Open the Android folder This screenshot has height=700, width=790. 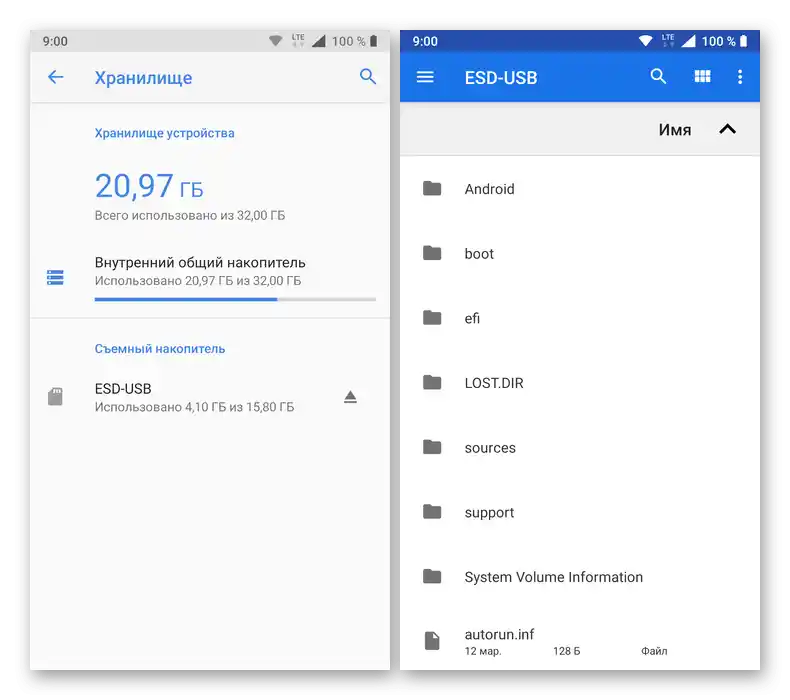click(579, 189)
